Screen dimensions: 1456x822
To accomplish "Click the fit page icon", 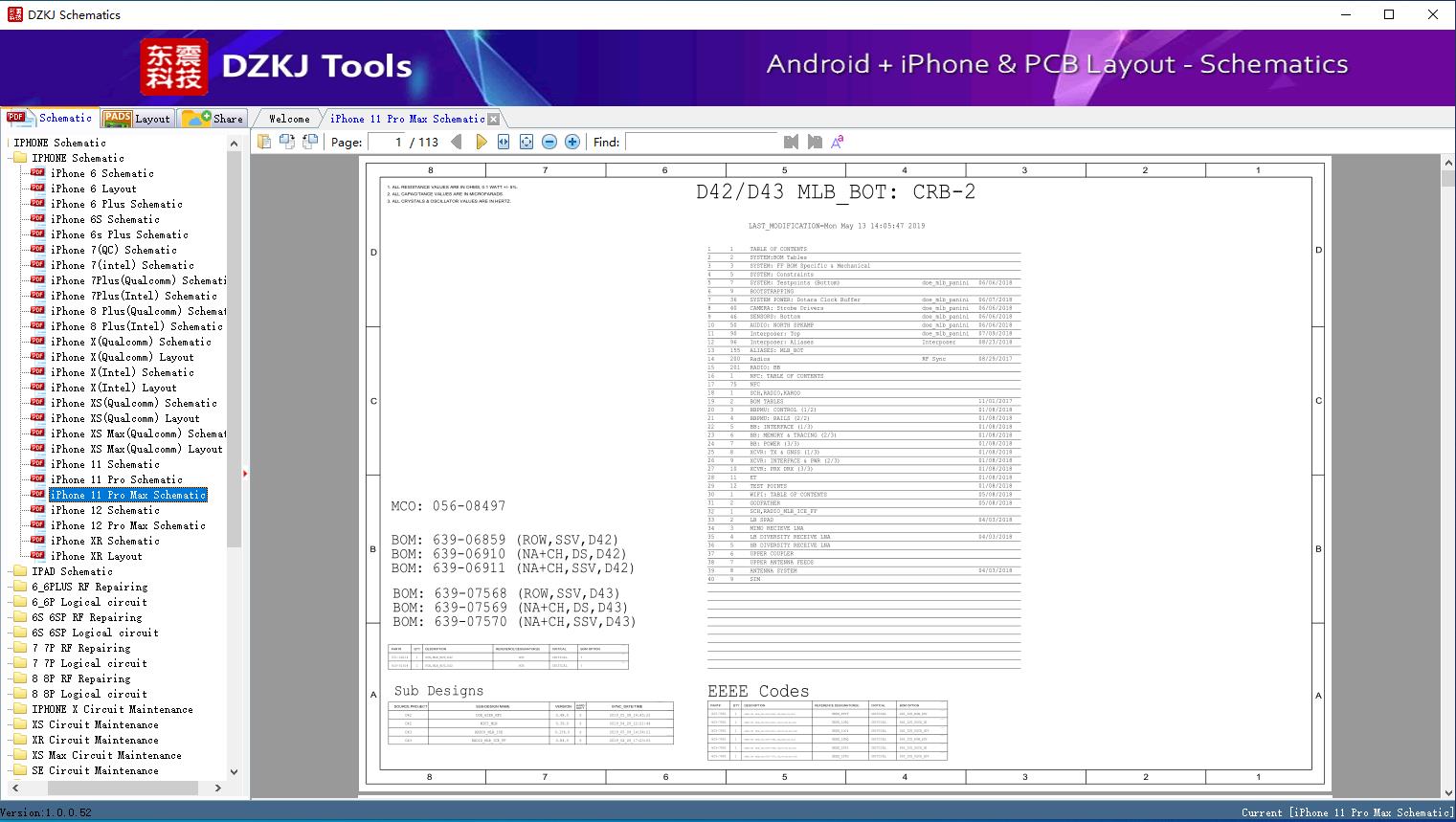I will tap(526, 142).
